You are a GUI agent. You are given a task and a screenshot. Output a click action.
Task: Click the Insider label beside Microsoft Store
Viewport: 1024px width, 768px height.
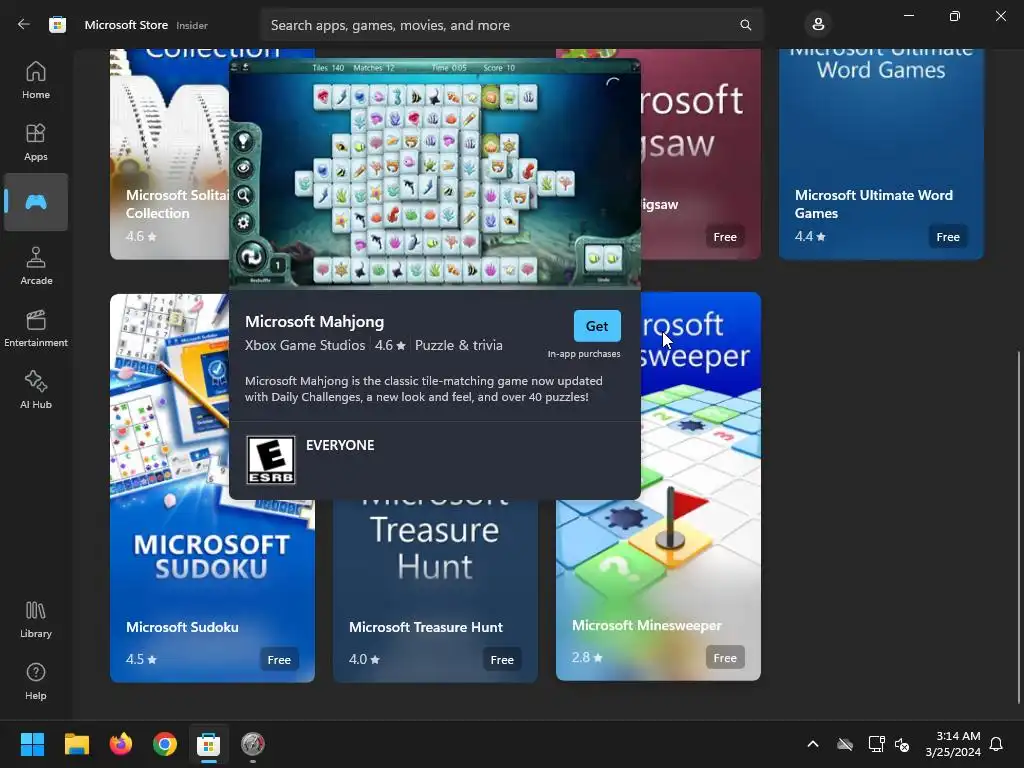pyautogui.click(x=192, y=25)
